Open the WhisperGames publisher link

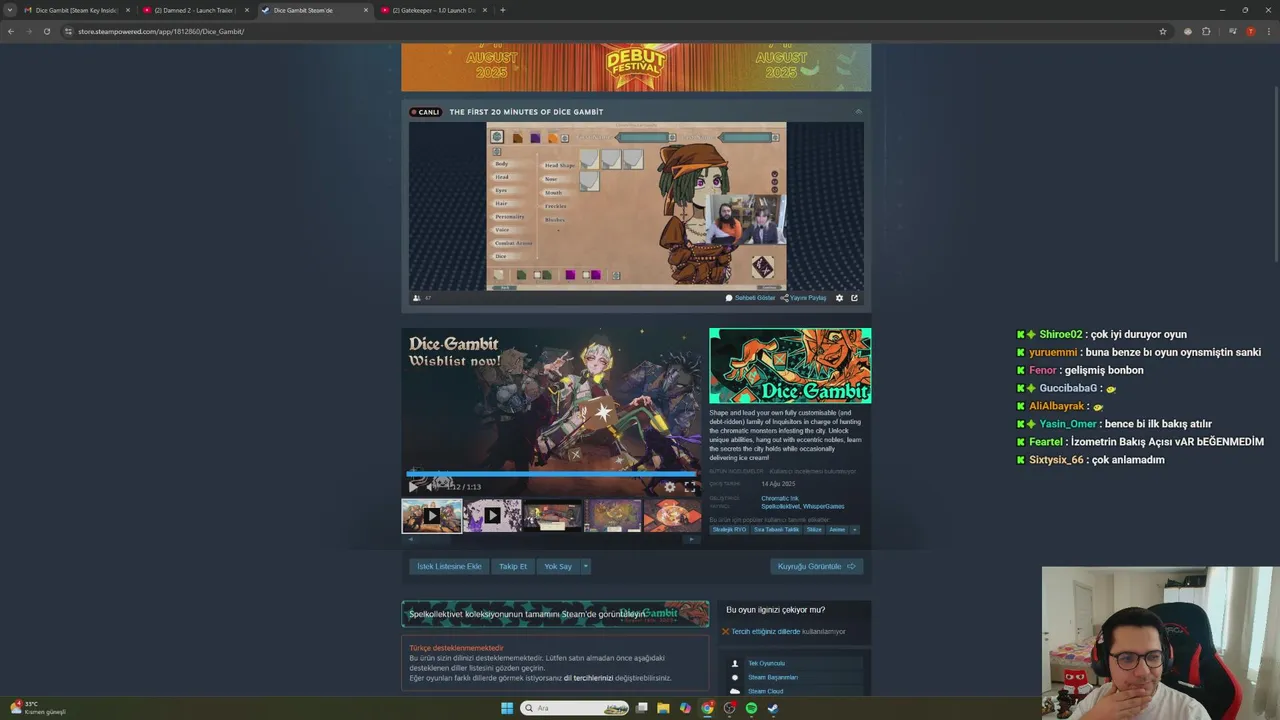(824, 506)
